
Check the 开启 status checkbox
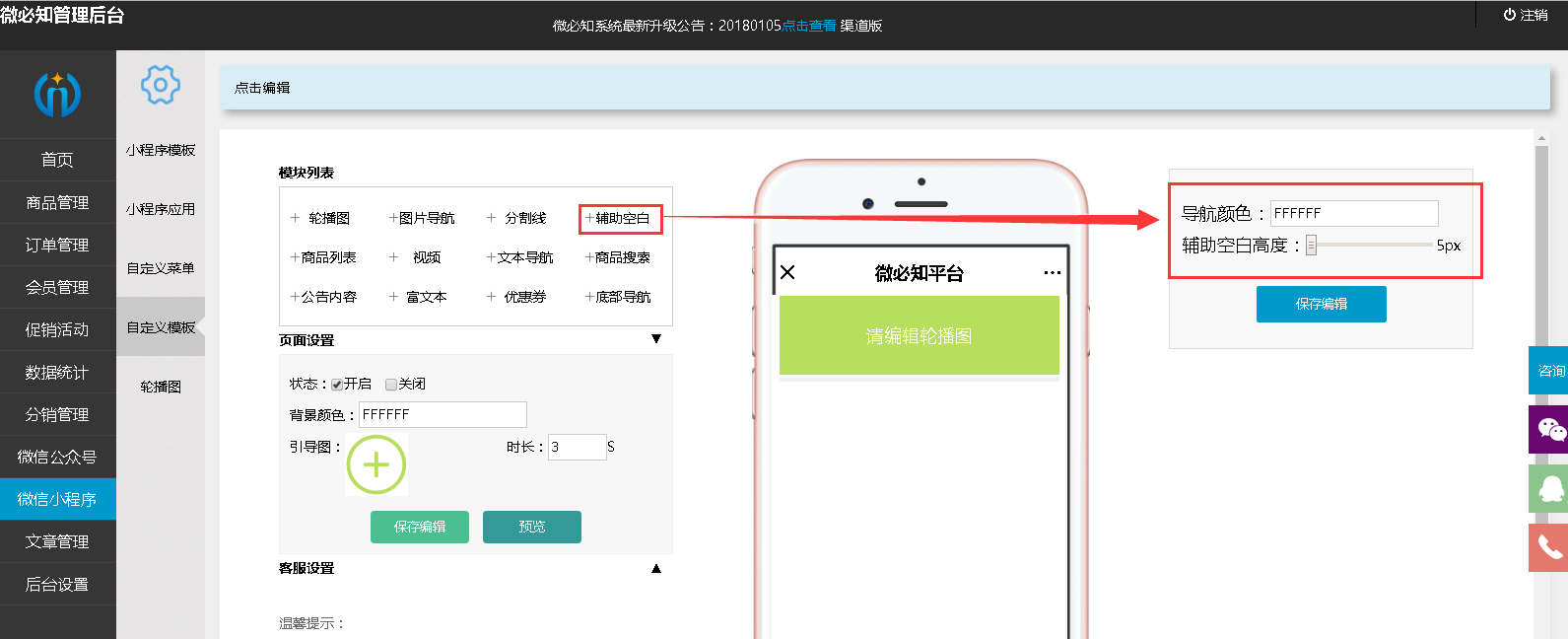pos(337,385)
